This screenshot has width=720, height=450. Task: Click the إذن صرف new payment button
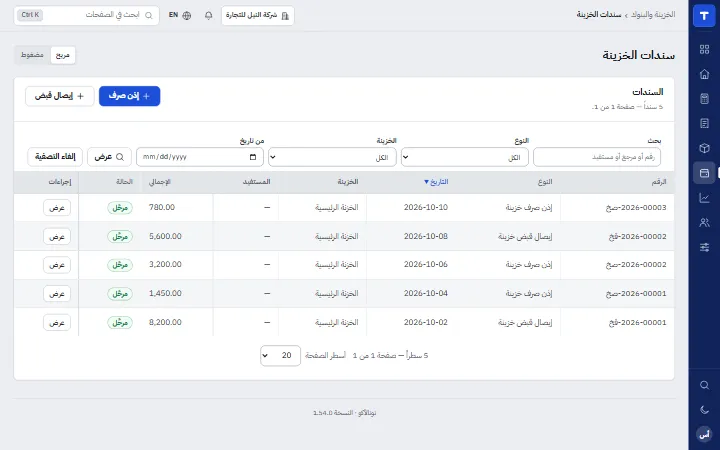tap(129, 96)
